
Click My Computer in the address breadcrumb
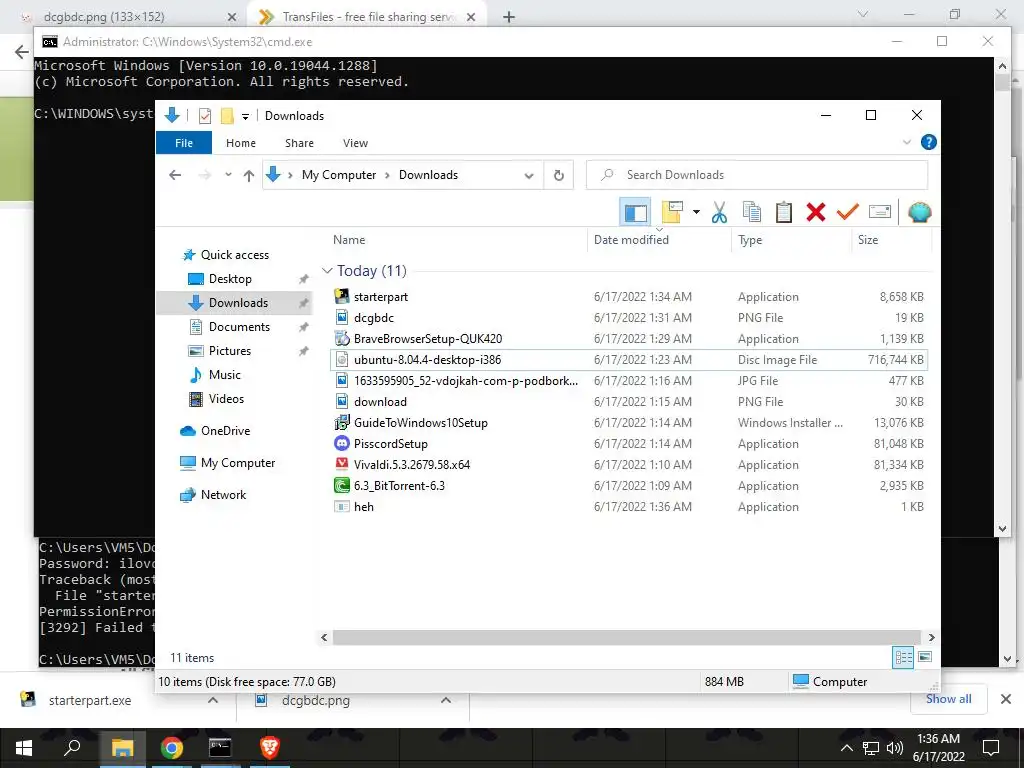coord(339,175)
